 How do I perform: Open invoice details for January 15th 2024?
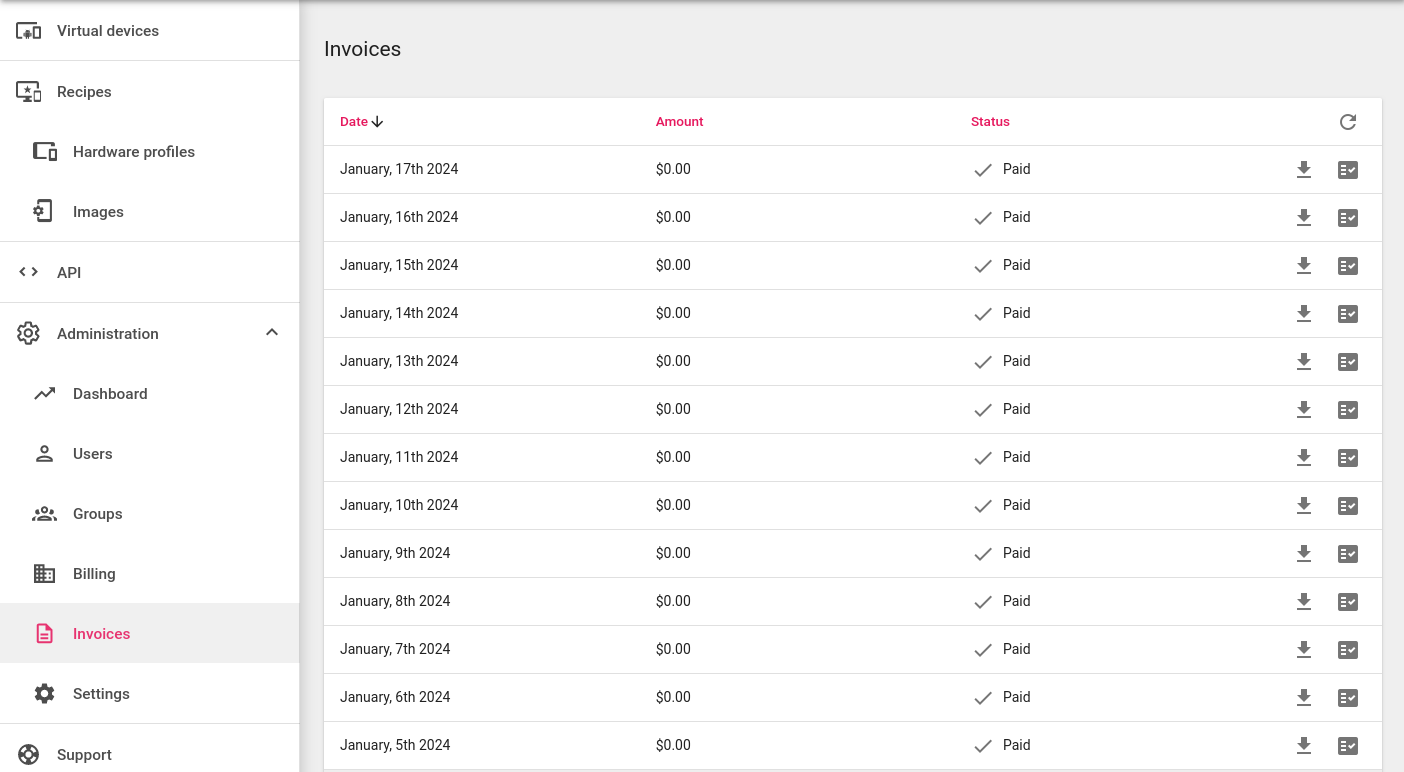[1347, 265]
